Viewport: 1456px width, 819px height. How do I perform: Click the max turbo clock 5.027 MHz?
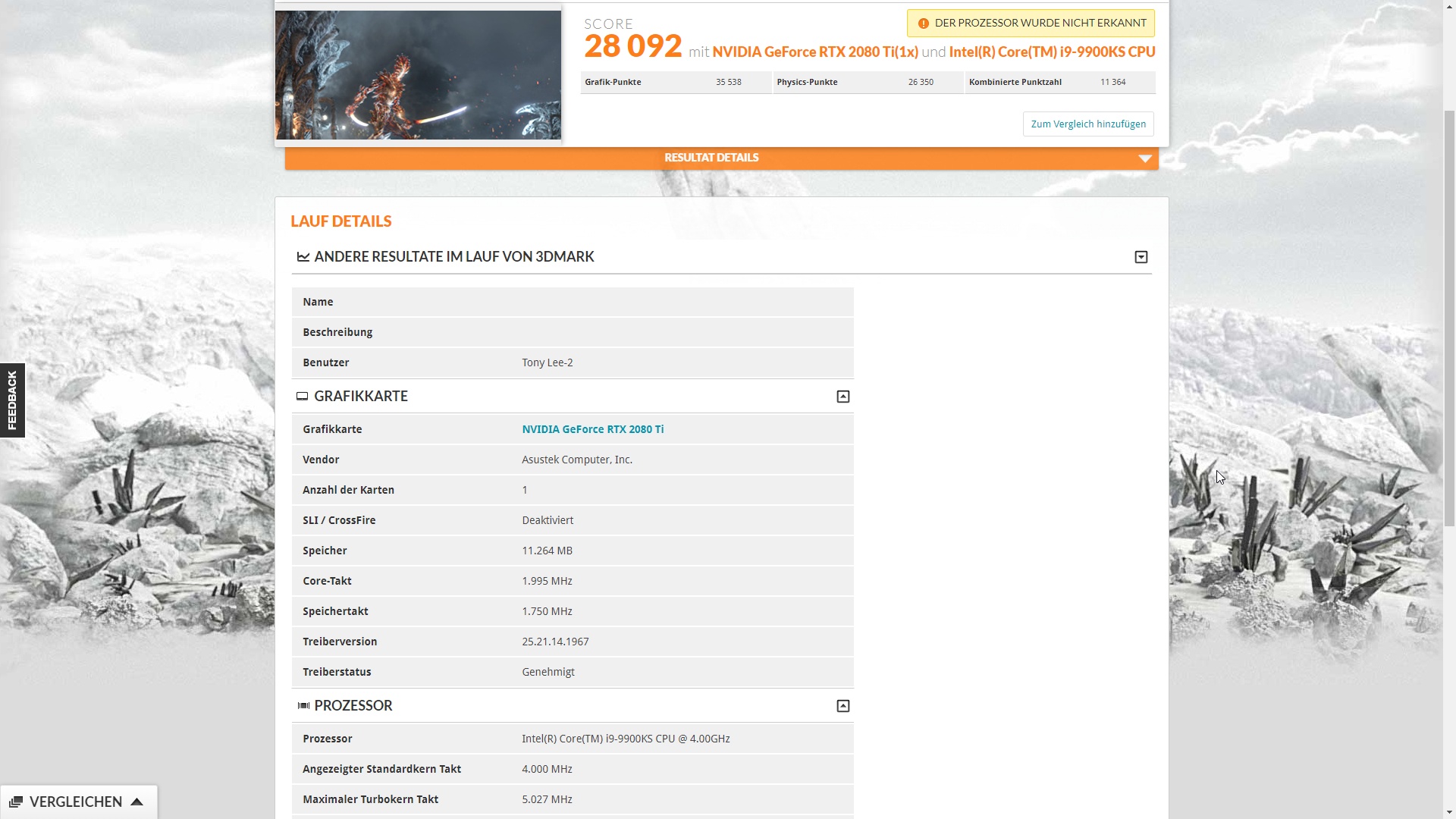[547, 799]
